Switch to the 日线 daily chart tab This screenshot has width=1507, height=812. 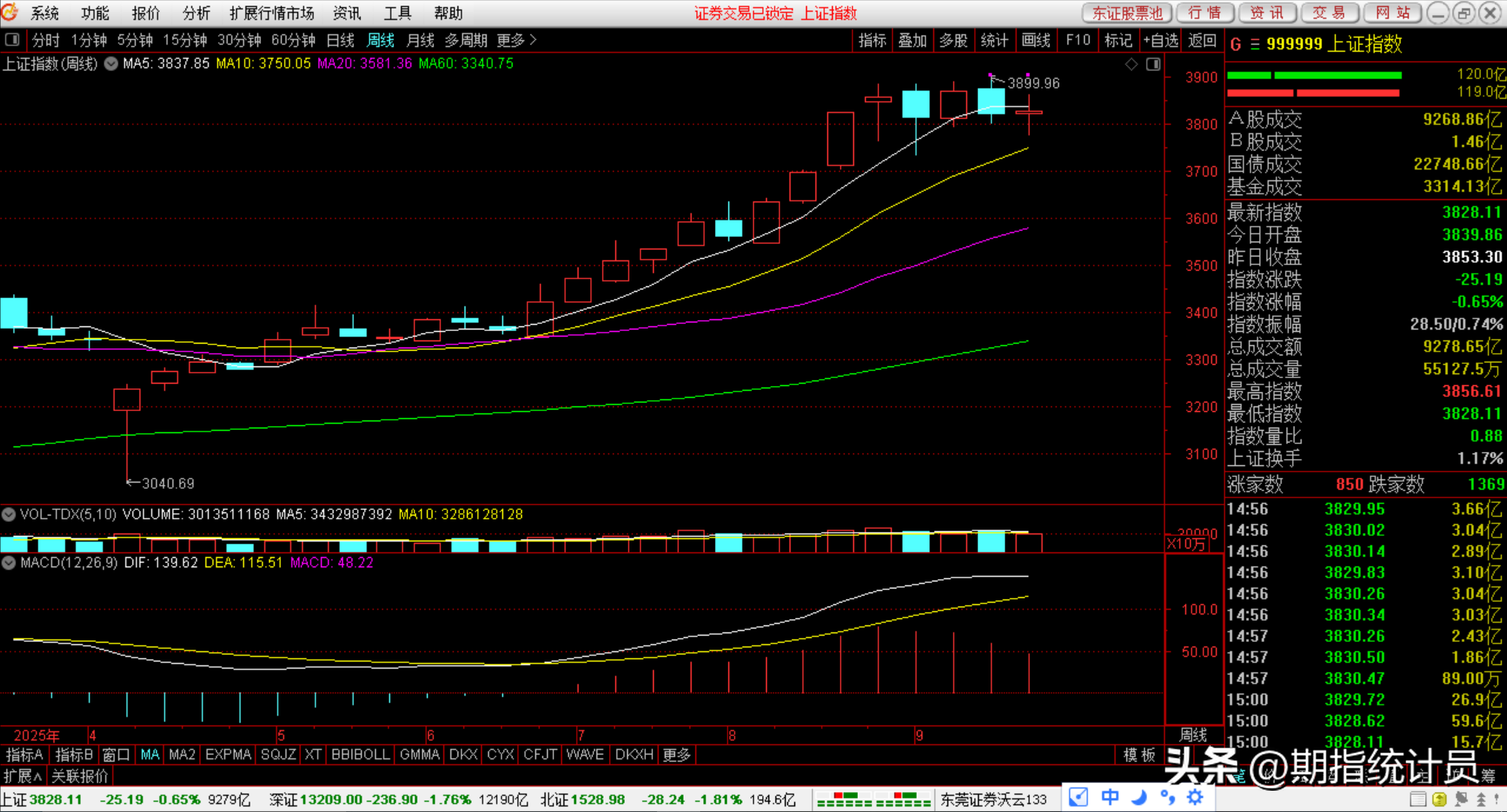tap(340, 40)
